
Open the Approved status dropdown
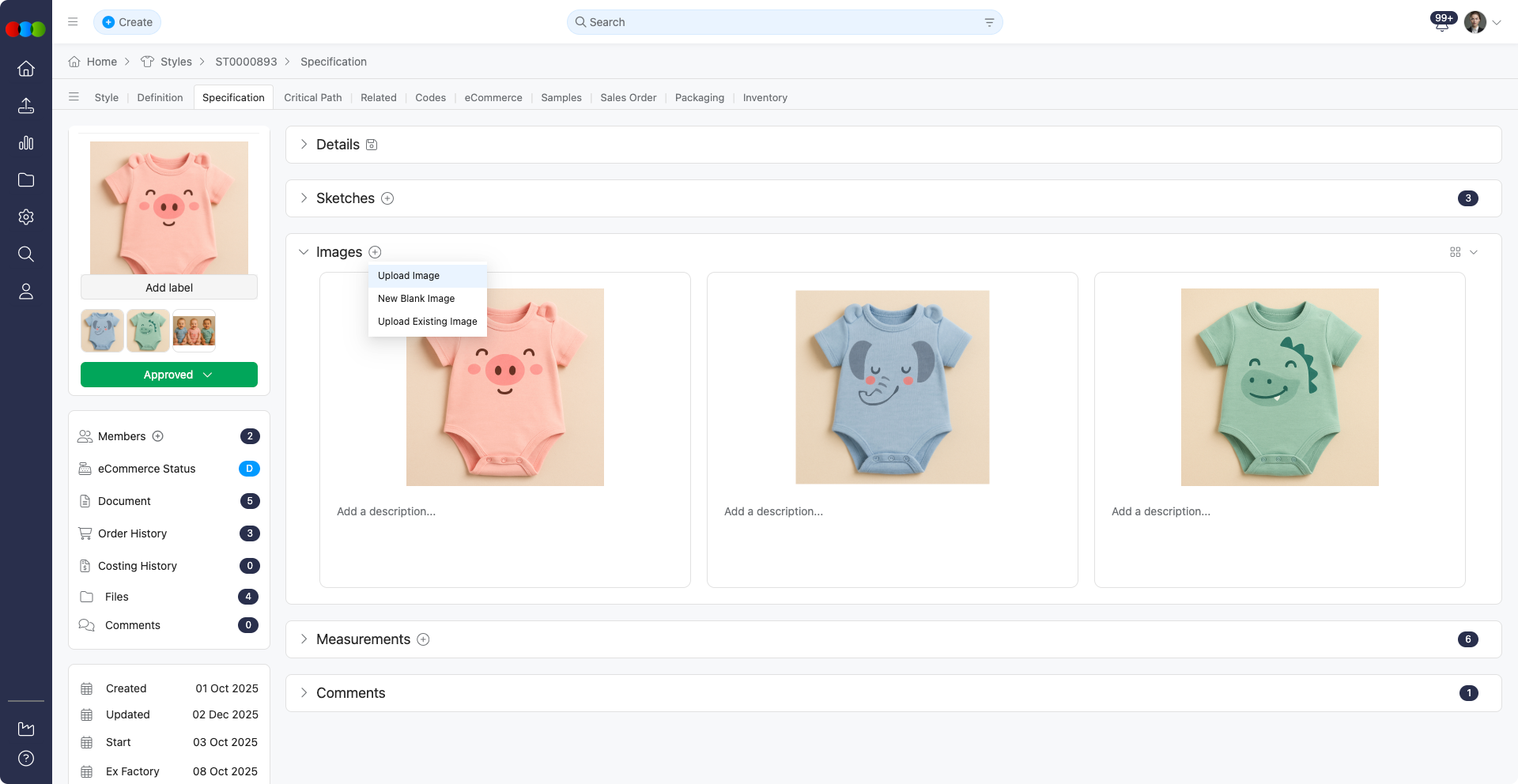tap(169, 375)
